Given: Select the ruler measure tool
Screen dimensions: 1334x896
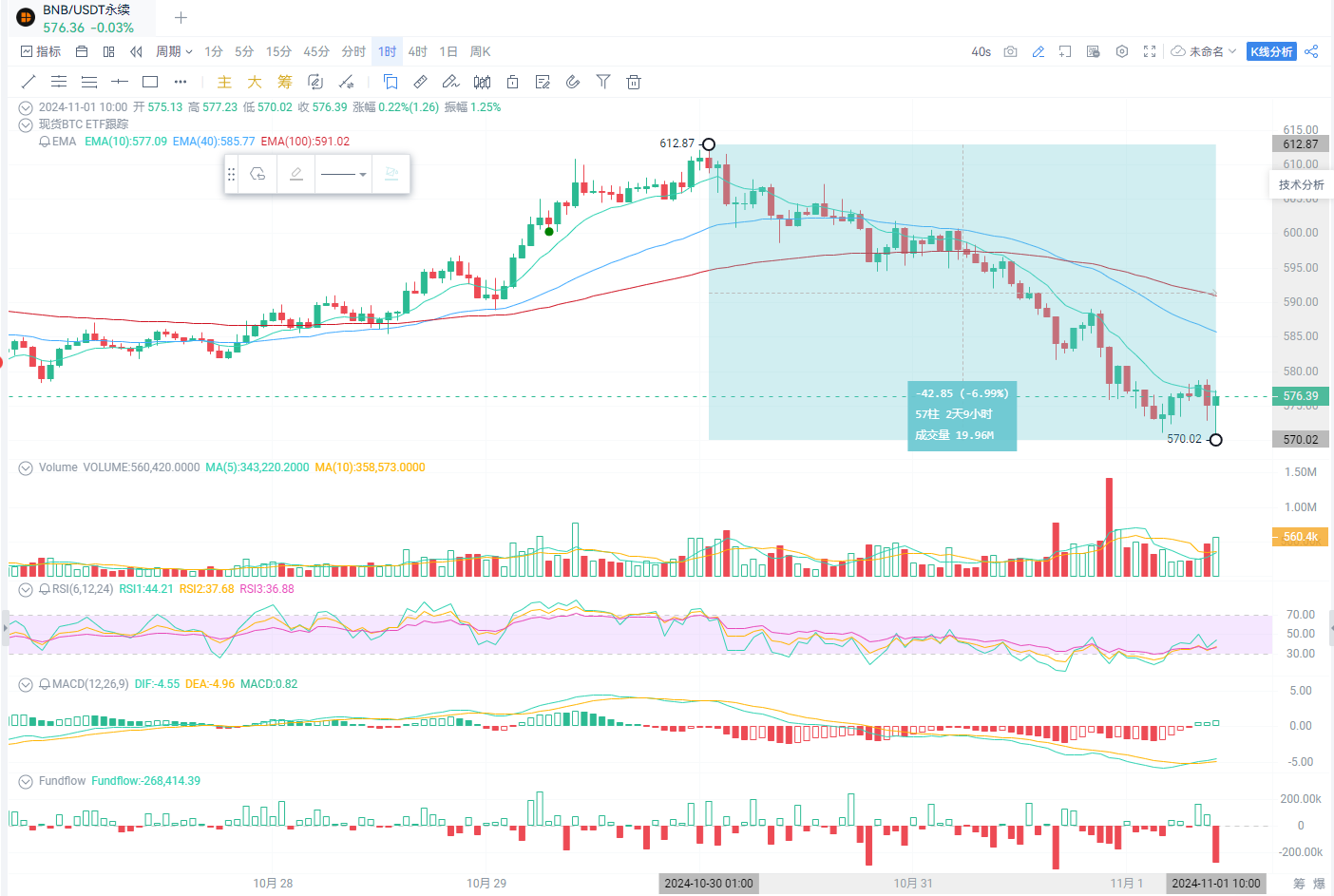Looking at the screenshot, I should tap(421, 82).
